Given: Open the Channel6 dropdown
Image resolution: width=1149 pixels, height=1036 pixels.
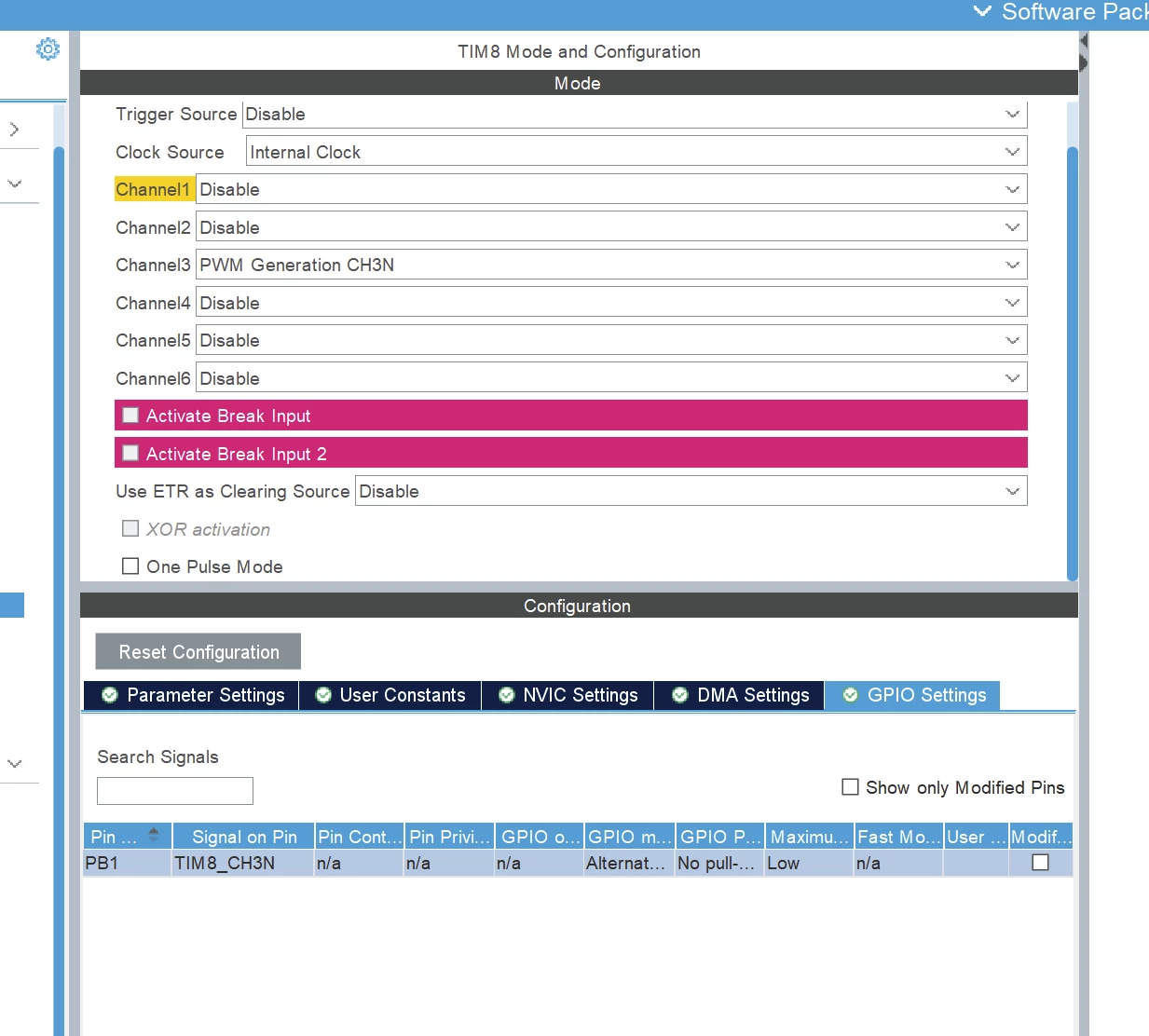Looking at the screenshot, I should tap(611, 378).
